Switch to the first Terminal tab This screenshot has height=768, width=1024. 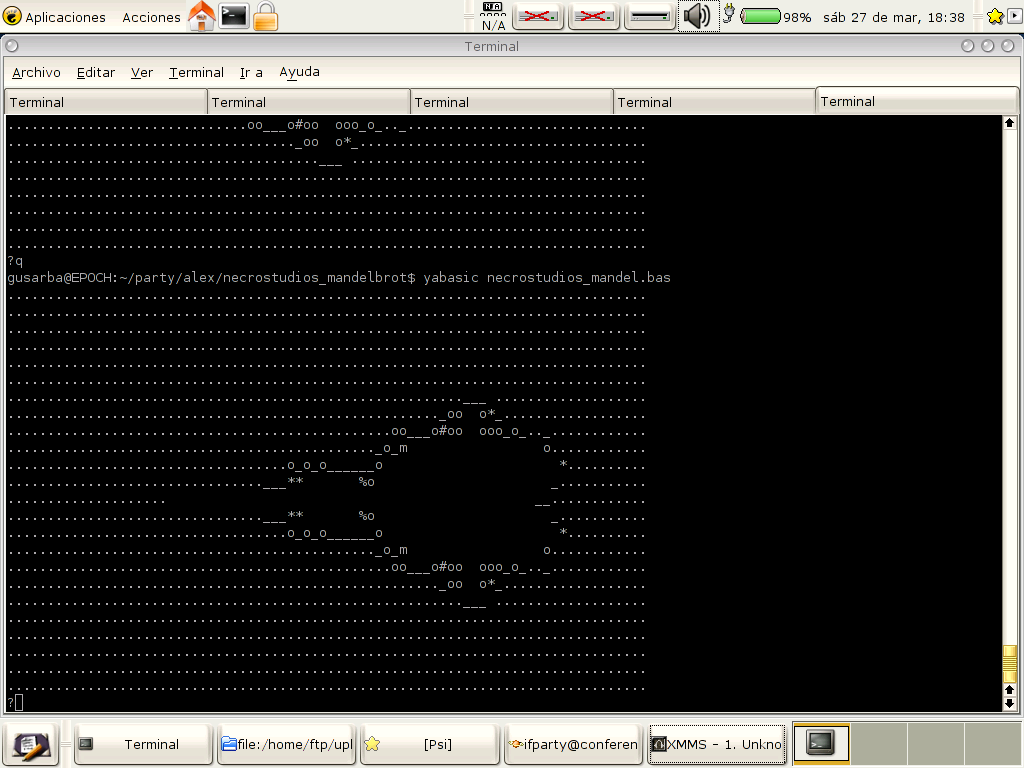click(x=105, y=102)
